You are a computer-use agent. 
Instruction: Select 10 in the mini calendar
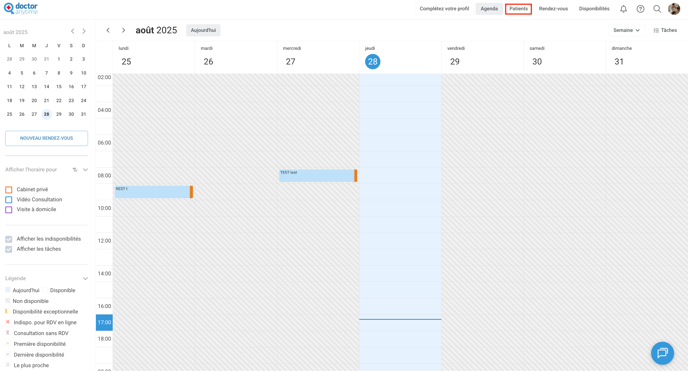pyautogui.click(x=83, y=73)
